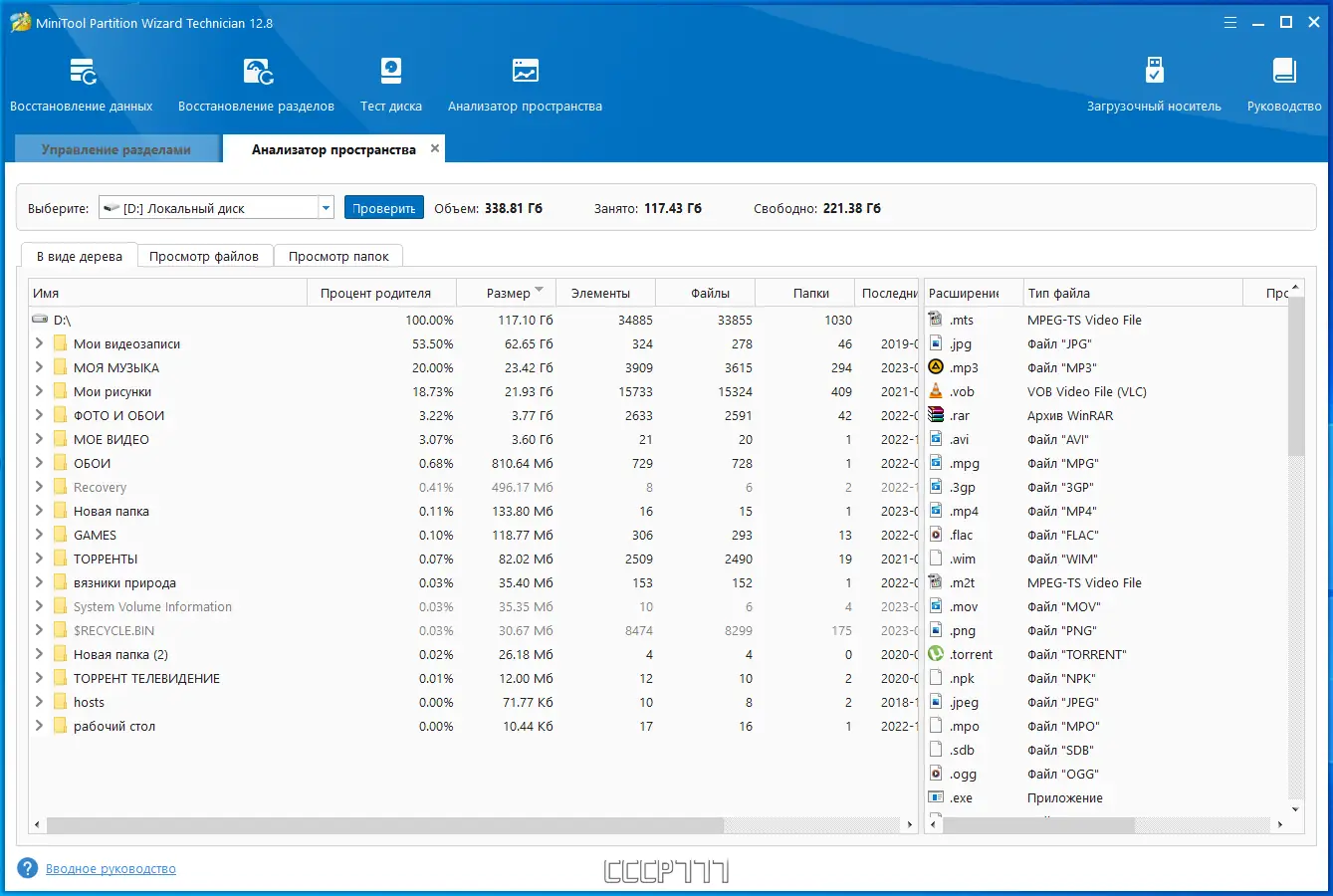Screen dimensions: 1333x896
Task: Expand the GAMES folder tree node
Action: click(x=39, y=535)
